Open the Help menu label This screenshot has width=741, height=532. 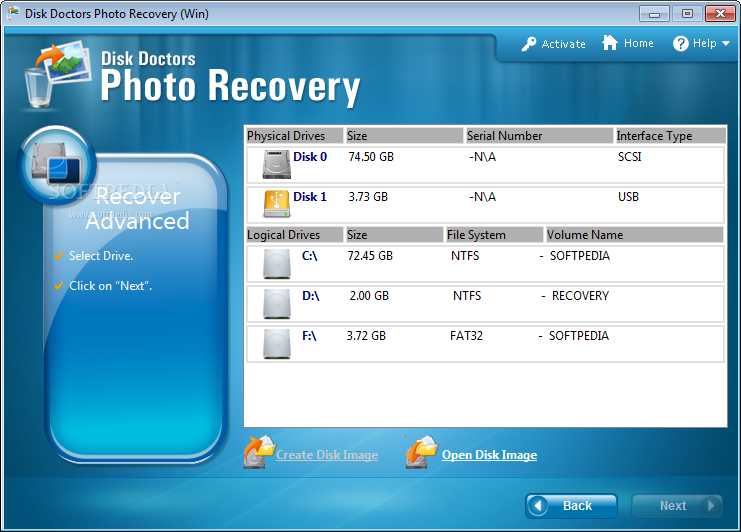[x=704, y=43]
